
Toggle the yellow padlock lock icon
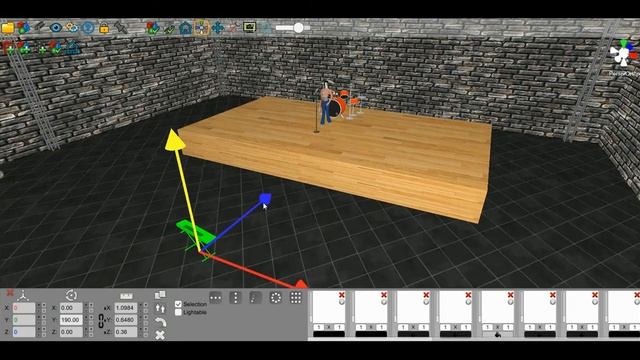(104, 28)
